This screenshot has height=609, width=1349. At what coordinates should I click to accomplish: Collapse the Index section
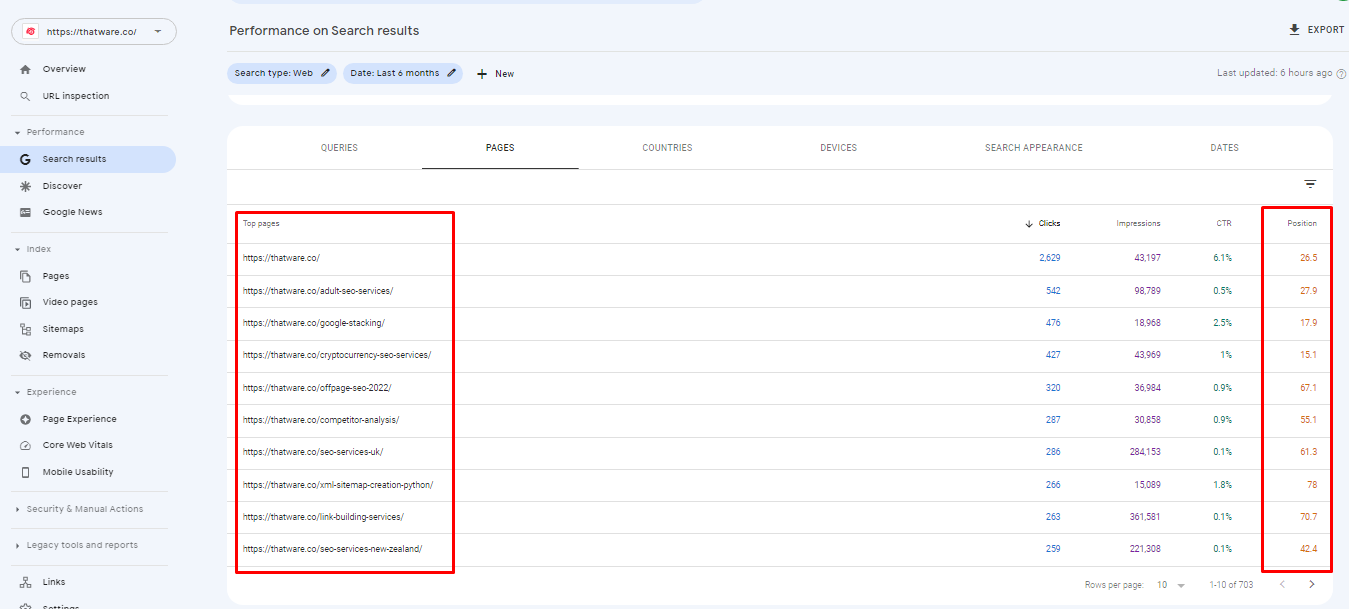17,249
